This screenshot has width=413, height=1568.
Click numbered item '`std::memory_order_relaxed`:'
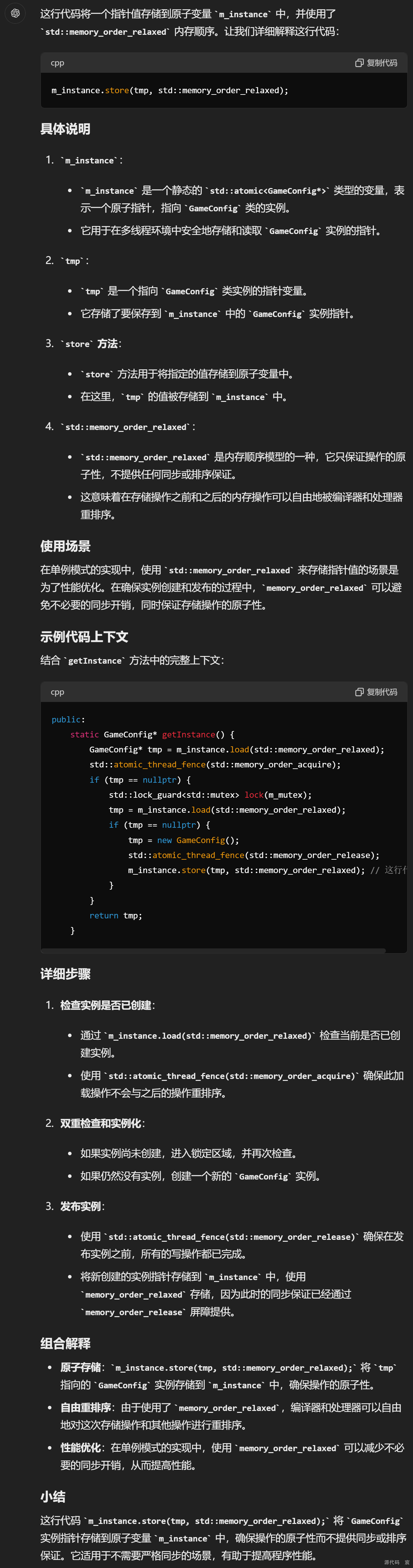pos(127,427)
